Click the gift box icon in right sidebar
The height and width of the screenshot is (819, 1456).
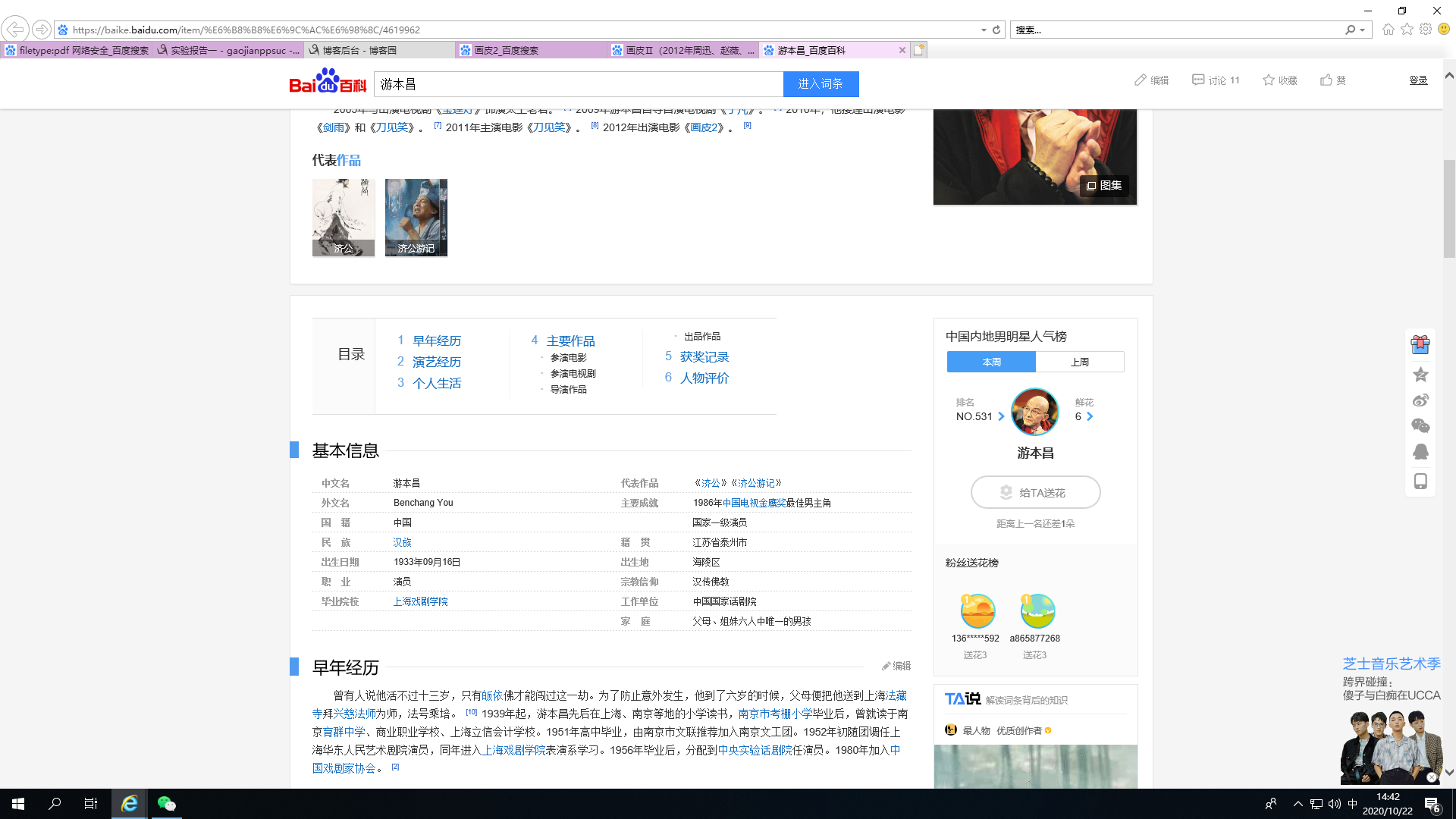tap(1420, 345)
